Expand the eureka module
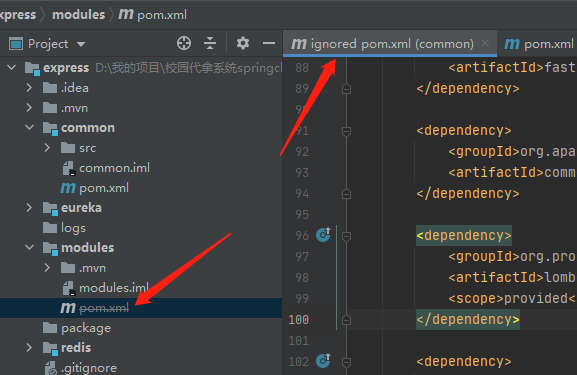The width and height of the screenshot is (577, 375). 29,208
